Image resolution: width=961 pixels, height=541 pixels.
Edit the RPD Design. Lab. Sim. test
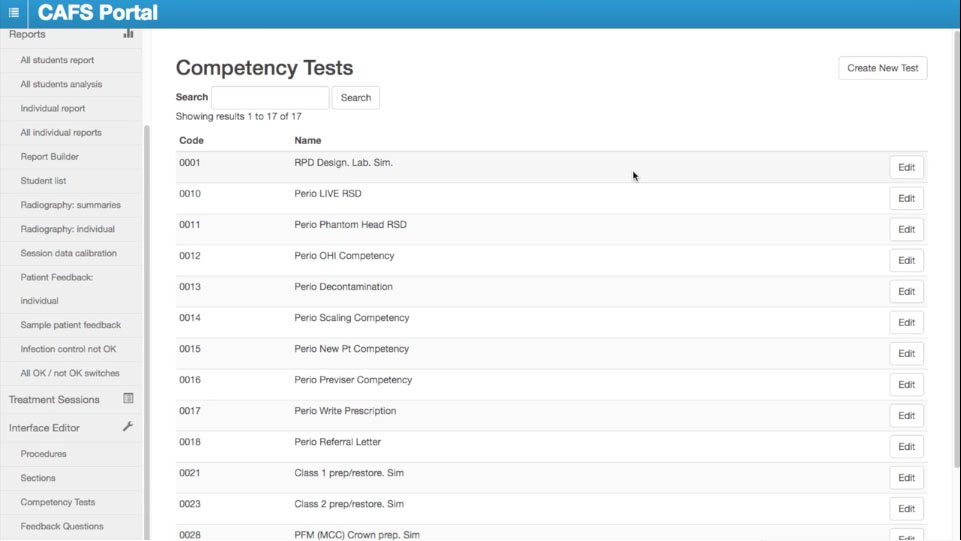point(906,168)
